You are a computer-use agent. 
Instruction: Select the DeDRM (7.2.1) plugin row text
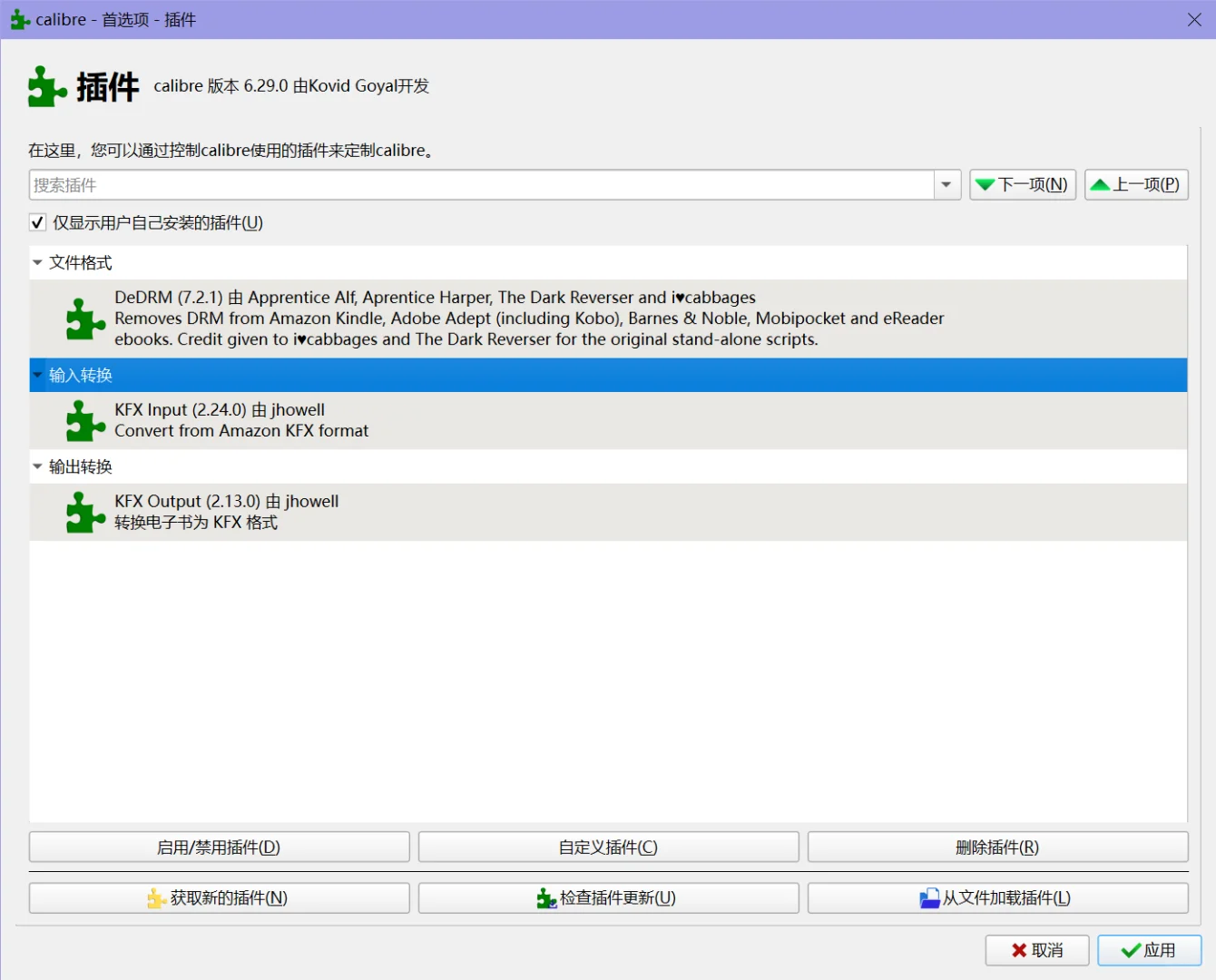click(x=529, y=318)
